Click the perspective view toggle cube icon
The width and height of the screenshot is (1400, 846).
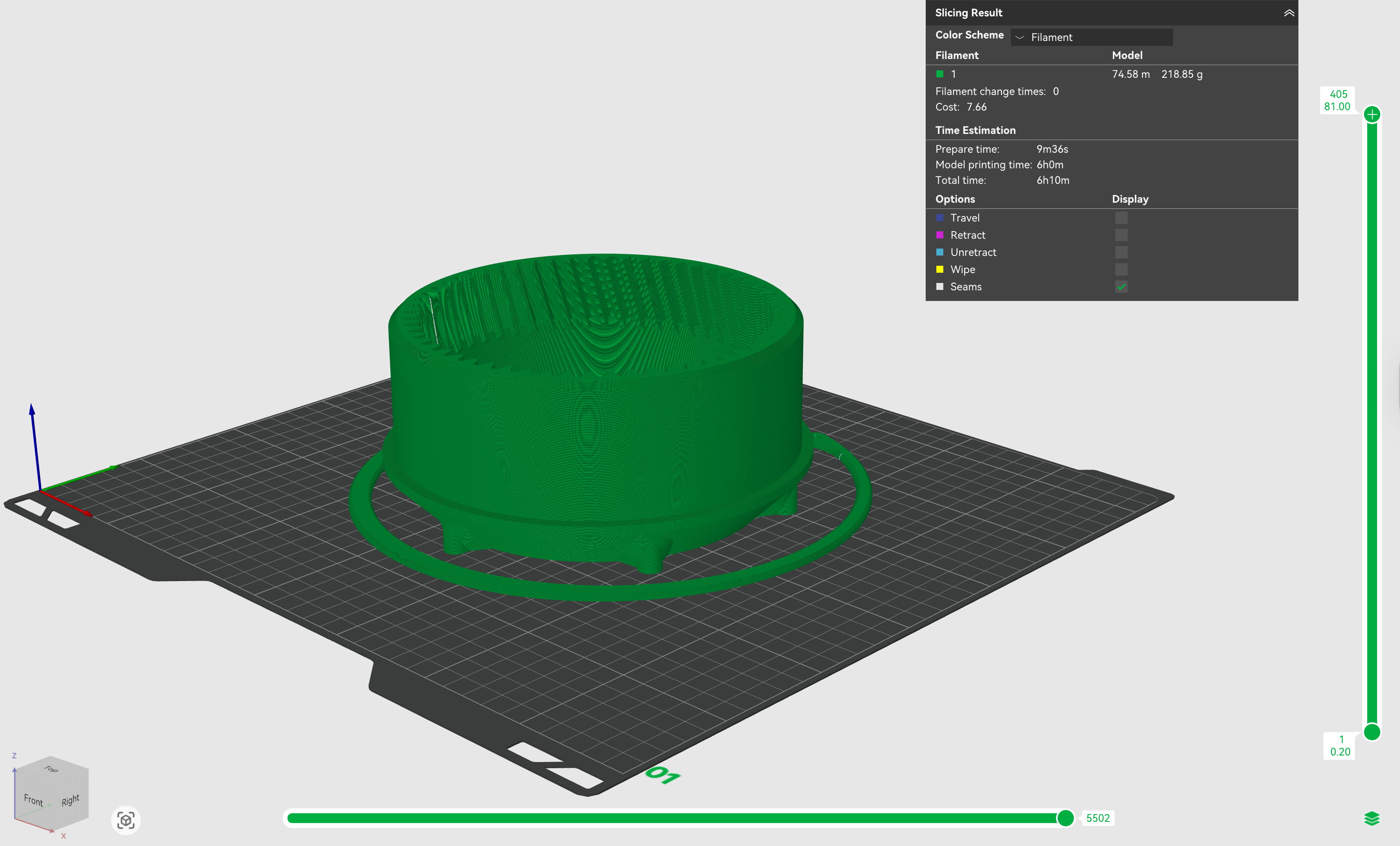coord(126,820)
